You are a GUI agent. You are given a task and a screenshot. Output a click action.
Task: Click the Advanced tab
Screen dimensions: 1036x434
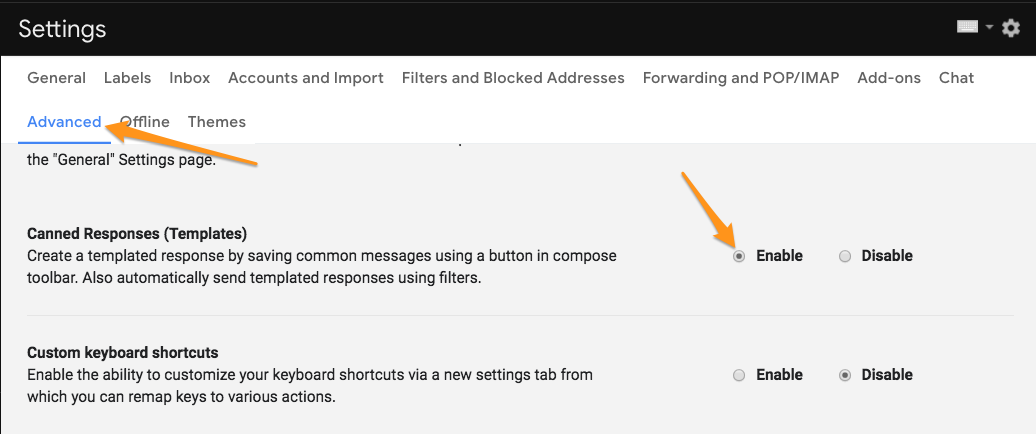(64, 122)
